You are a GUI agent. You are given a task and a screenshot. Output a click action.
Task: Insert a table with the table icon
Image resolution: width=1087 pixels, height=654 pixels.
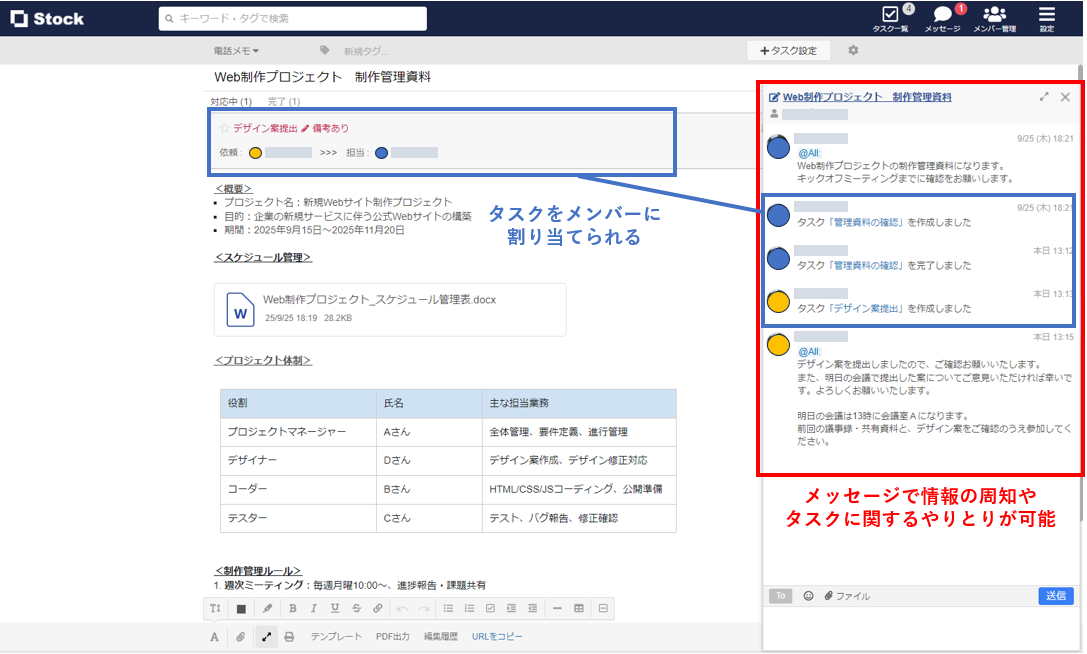pos(579,608)
